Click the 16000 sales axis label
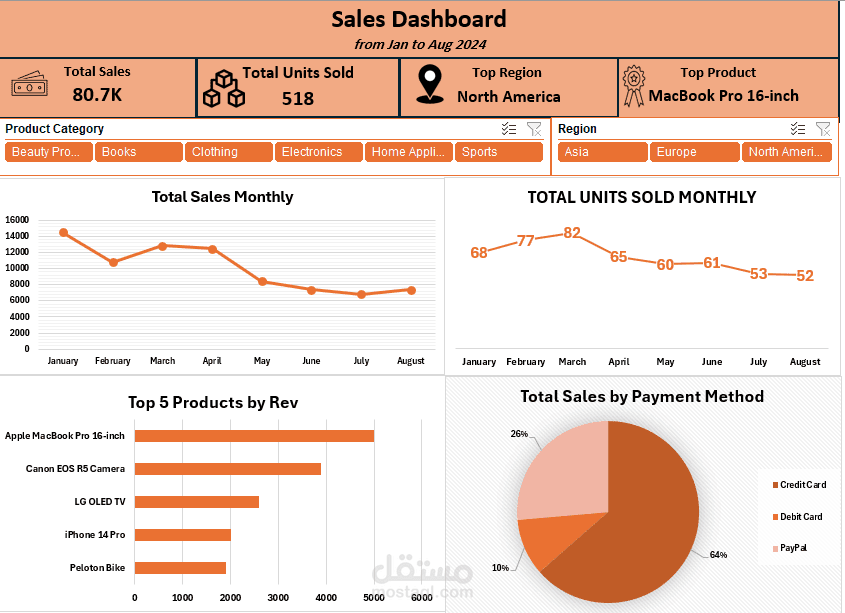 point(17,220)
